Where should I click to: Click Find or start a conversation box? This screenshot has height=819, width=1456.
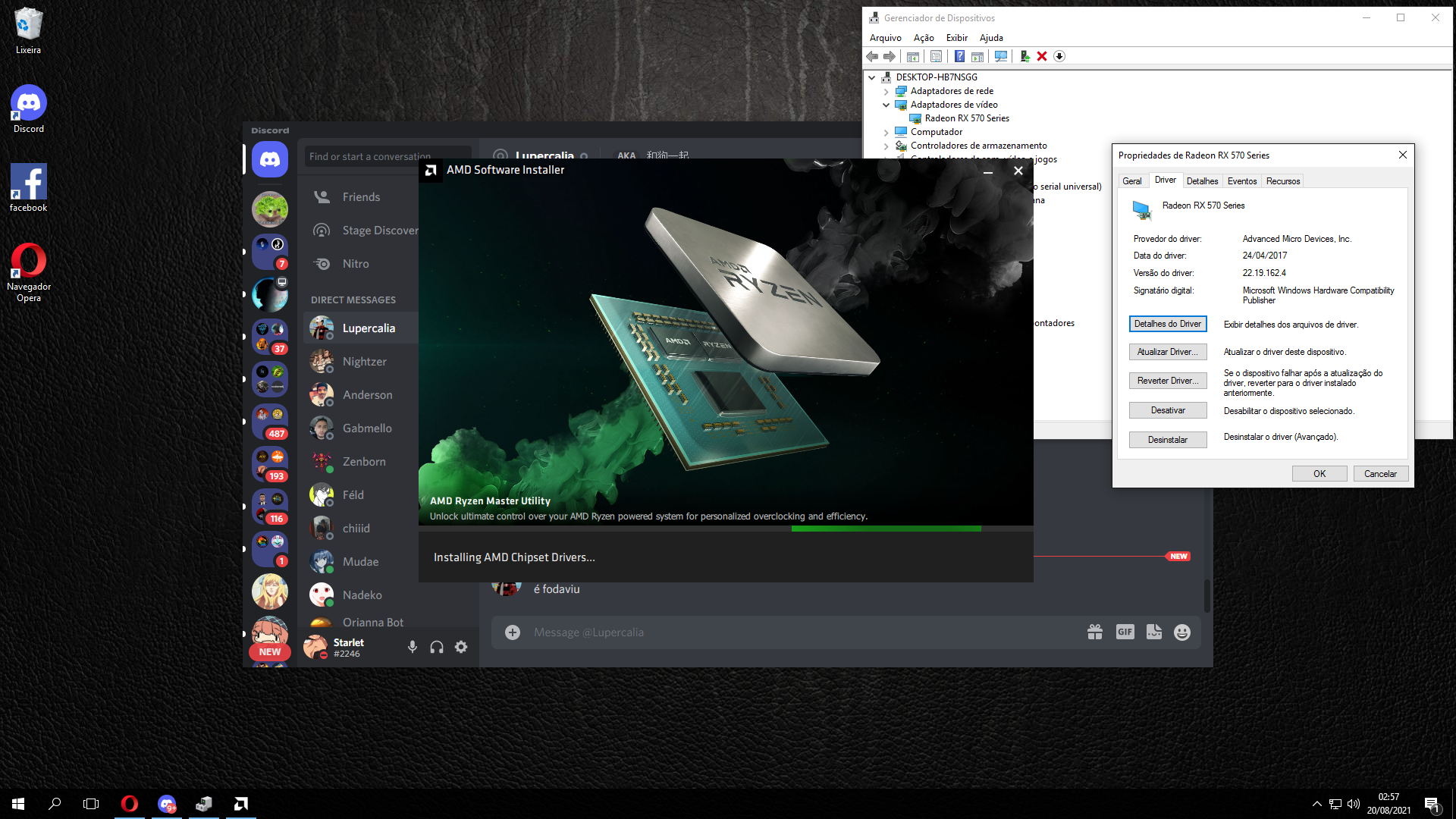pos(388,156)
